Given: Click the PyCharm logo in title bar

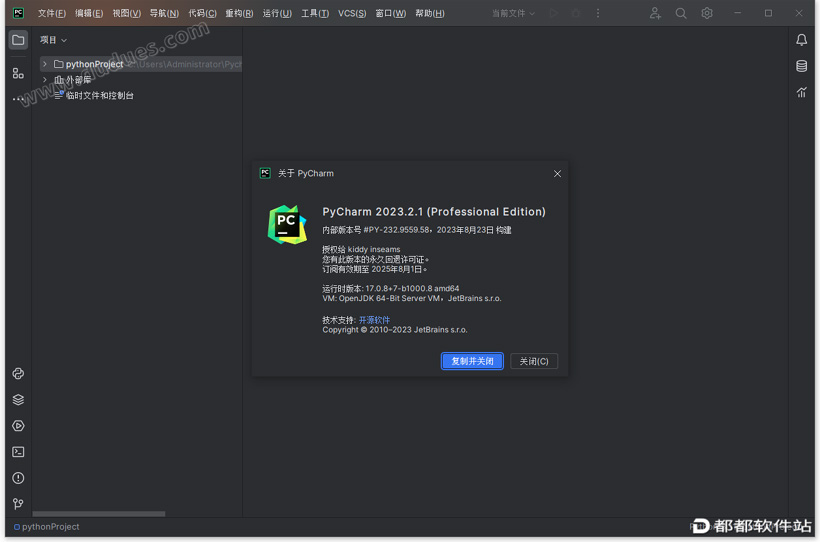Looking at the screenshot, I should [x=18, y=13].
